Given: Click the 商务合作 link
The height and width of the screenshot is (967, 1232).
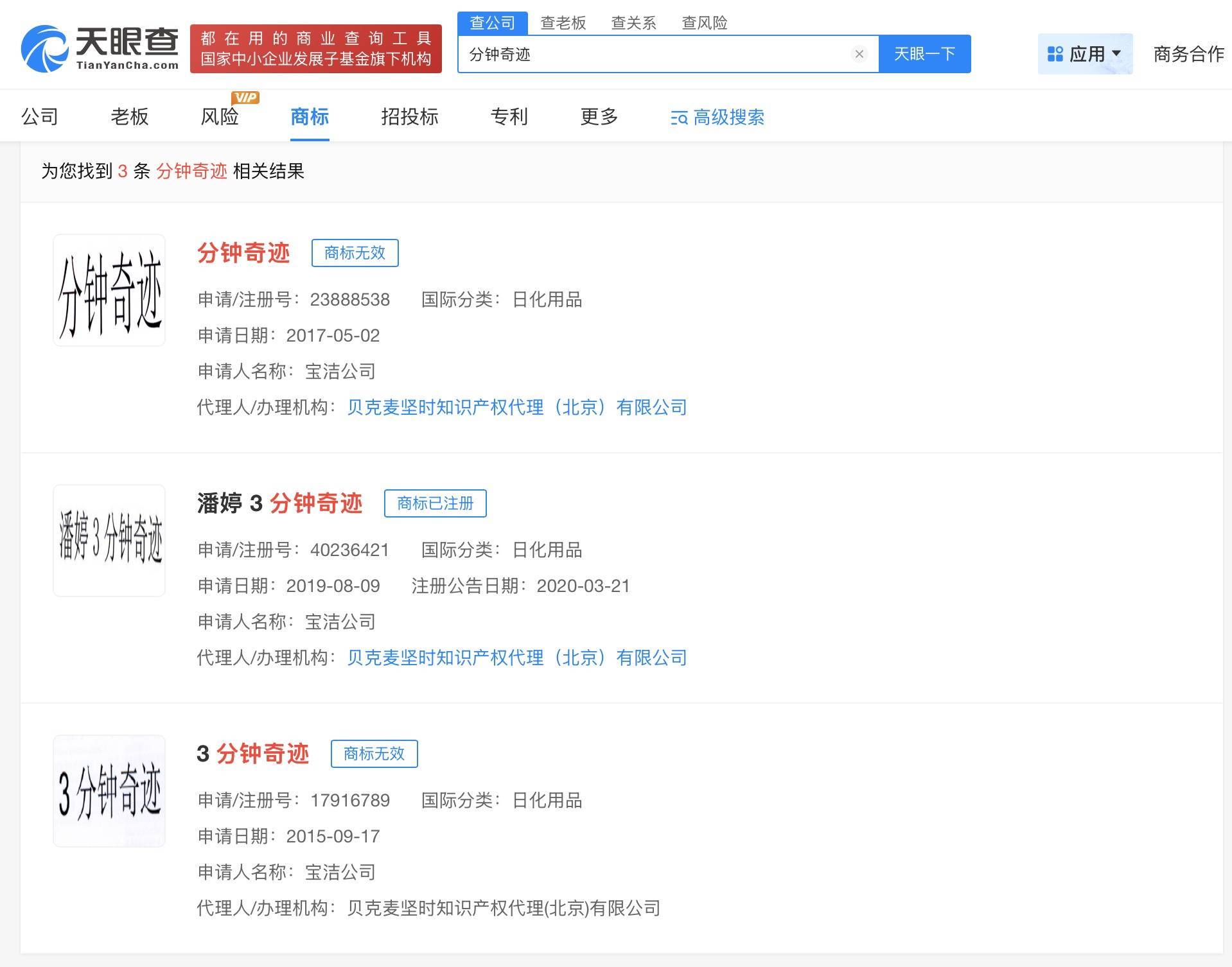Looking at the screenshot, I should pyautogui.click(x=1188, y=54).
